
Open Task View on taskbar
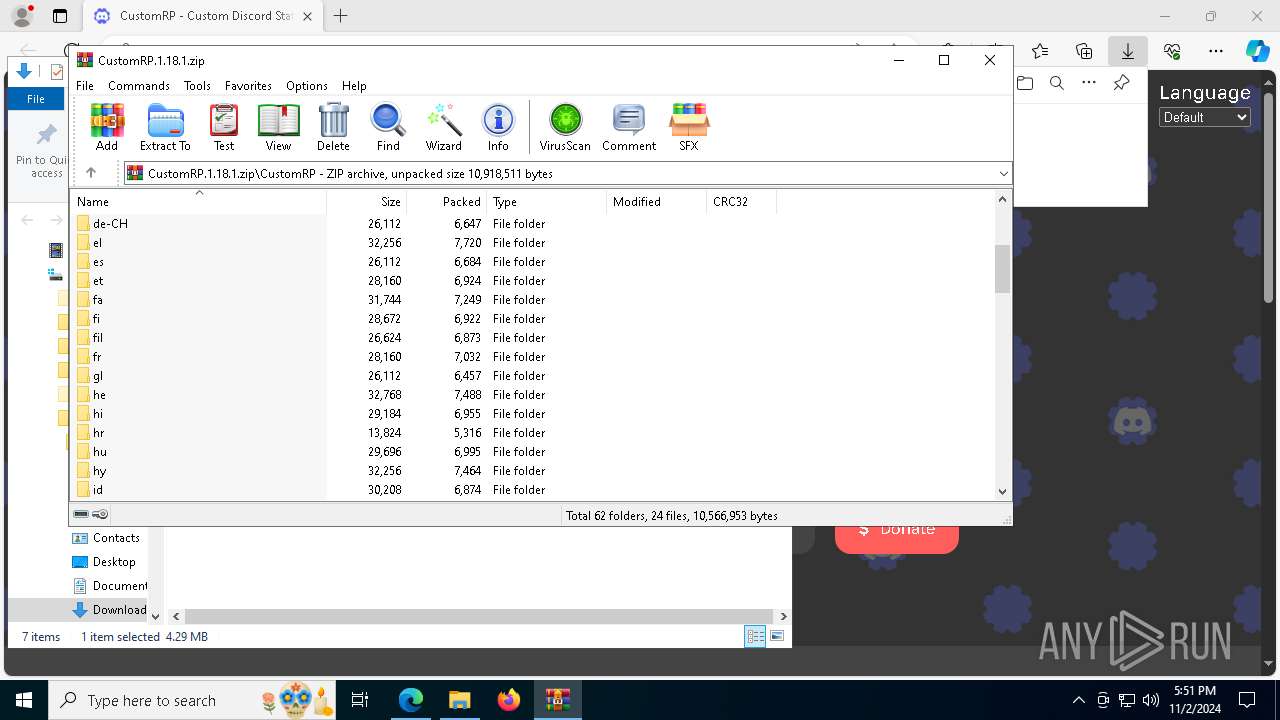pos(360,700)
